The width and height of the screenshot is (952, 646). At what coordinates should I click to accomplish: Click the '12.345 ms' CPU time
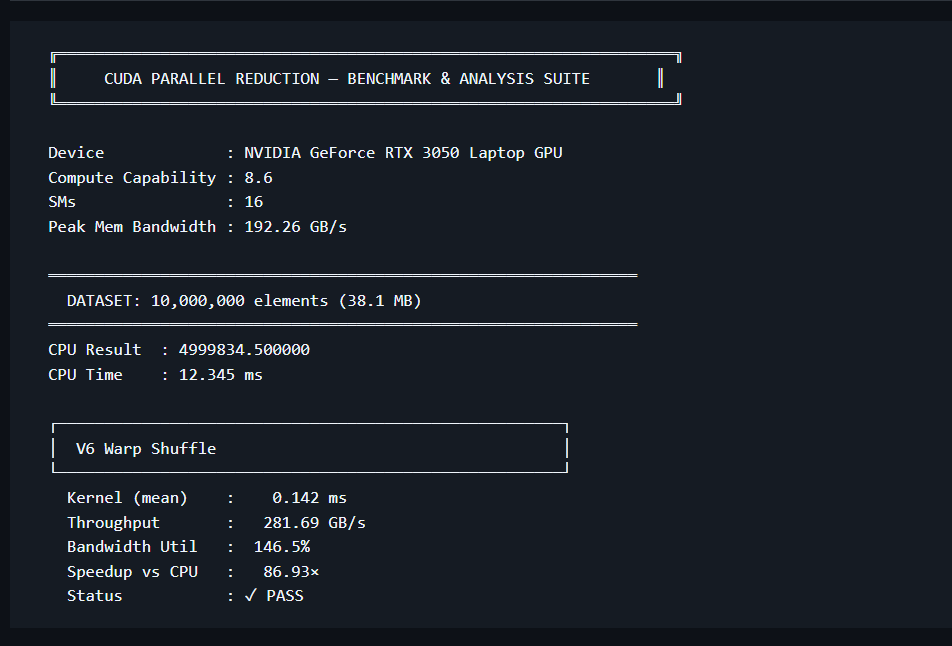click(x=220, y=375)
